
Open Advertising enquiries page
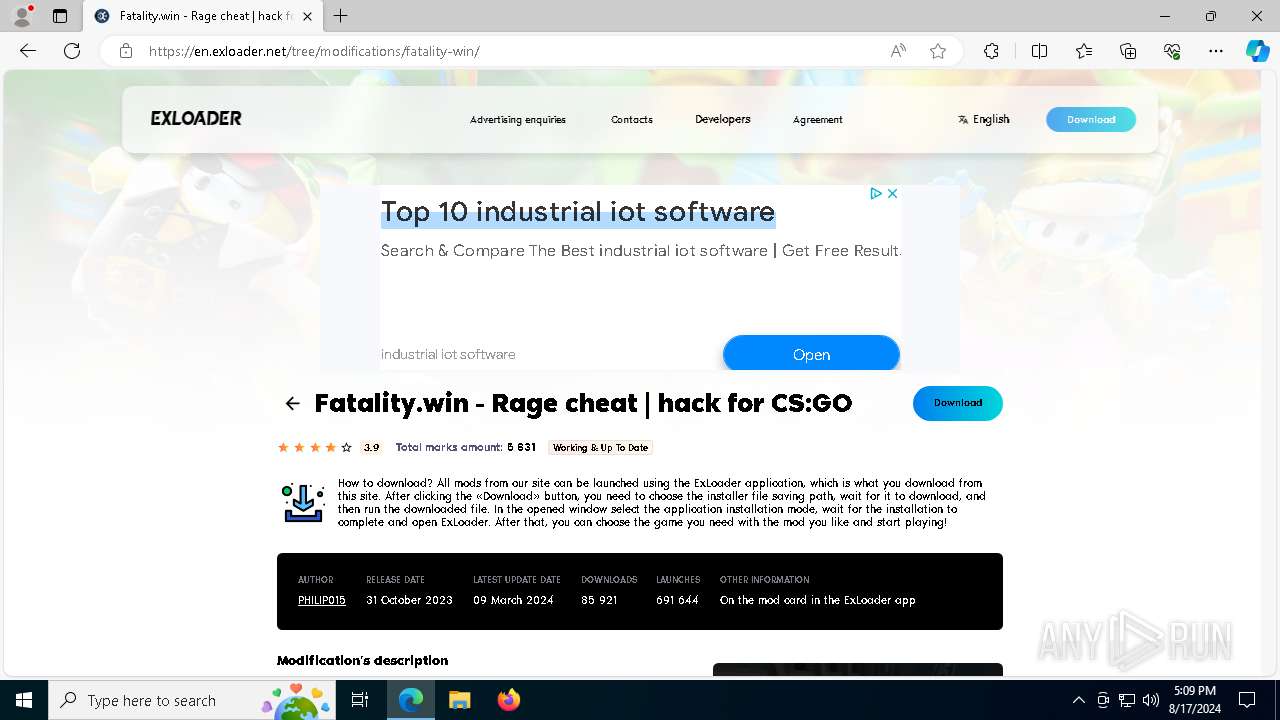click(518, 119)
